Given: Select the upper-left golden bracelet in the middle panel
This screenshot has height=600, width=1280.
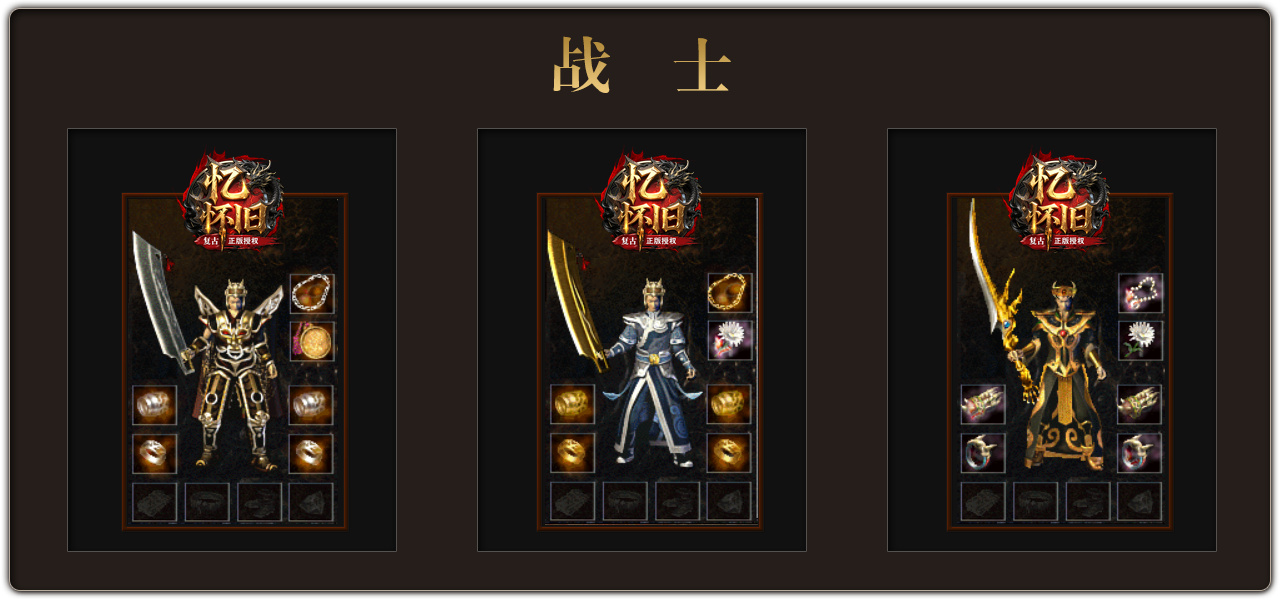Looking at the screenshot, I should (573, 405).
